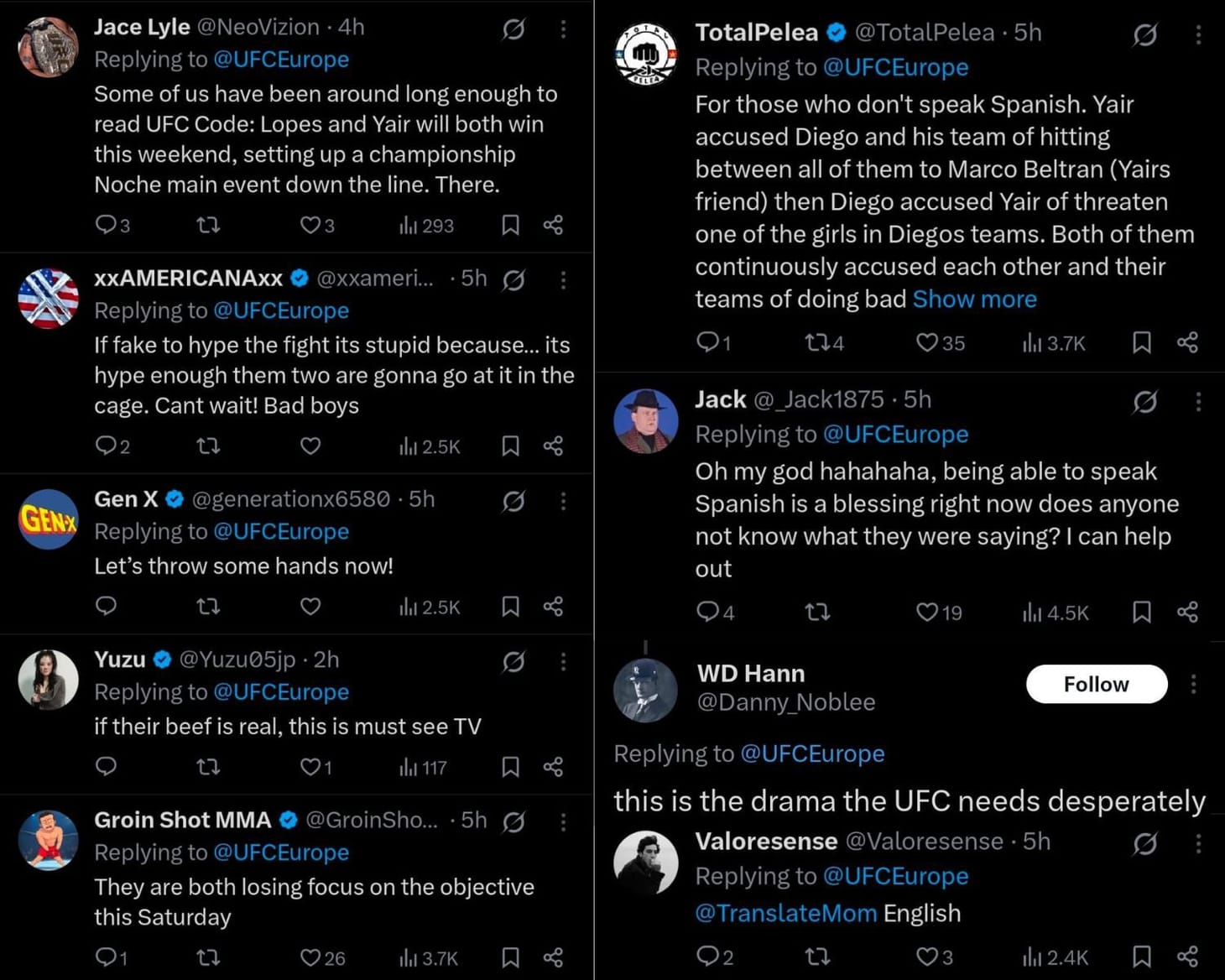
Task: Like Yuzu's 'must see TV' reply
Action: click(x=310, y=766)
